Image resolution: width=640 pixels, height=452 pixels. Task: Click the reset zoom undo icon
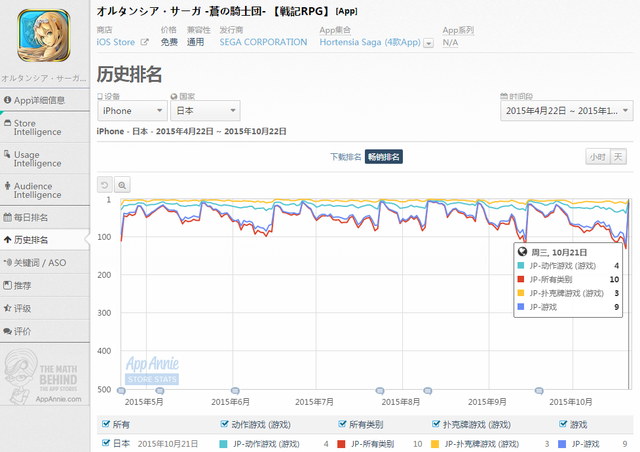click(104, 185)
